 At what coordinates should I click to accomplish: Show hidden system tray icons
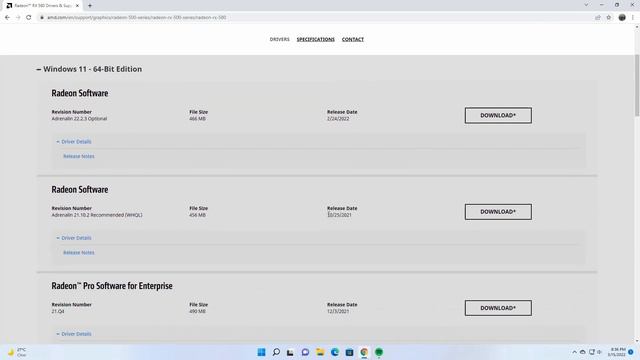click(574, 352)
